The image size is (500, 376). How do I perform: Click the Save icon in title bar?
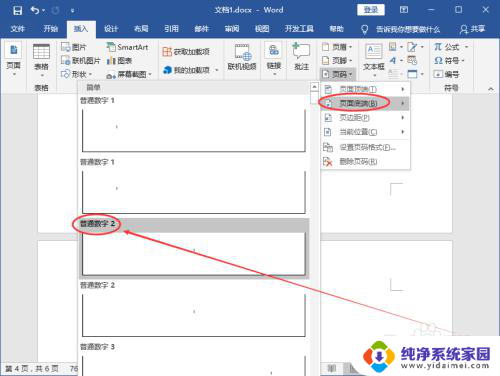click(x=17, y=10)
